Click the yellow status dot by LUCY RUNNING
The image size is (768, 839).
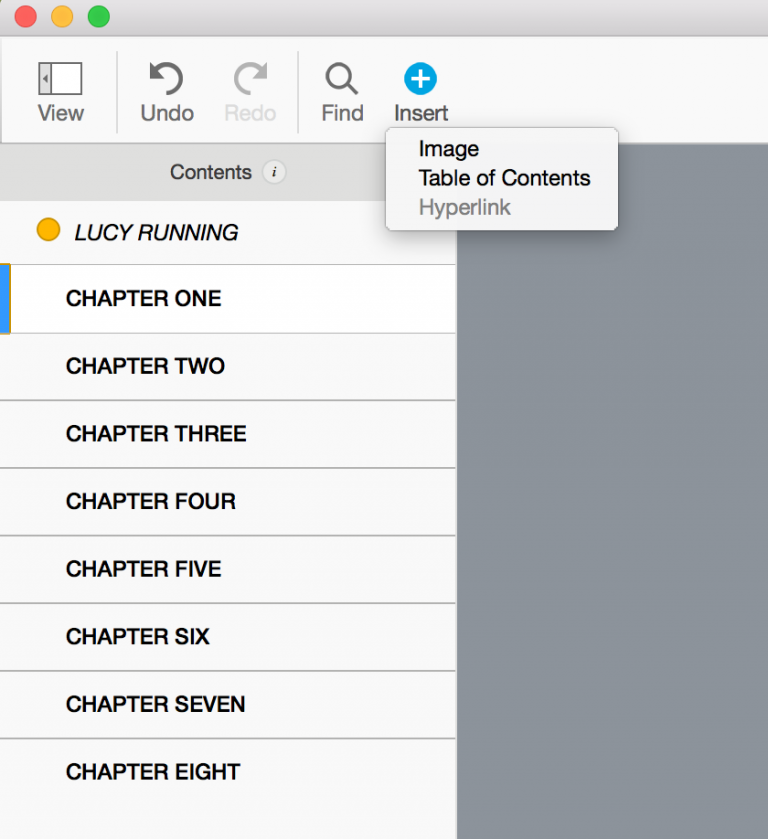(x=48, y=229)
